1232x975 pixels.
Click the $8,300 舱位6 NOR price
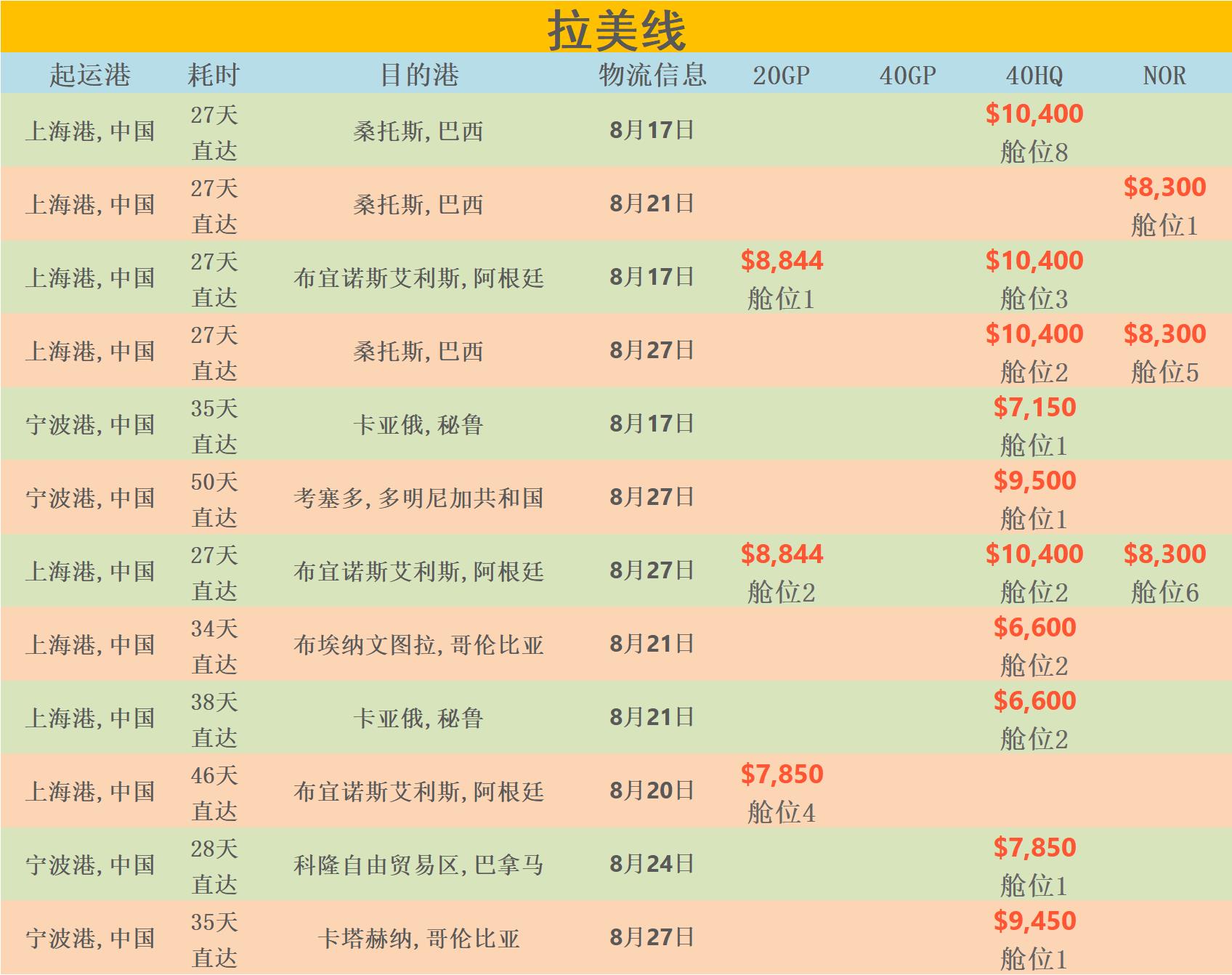click(x=1164, y=573)
